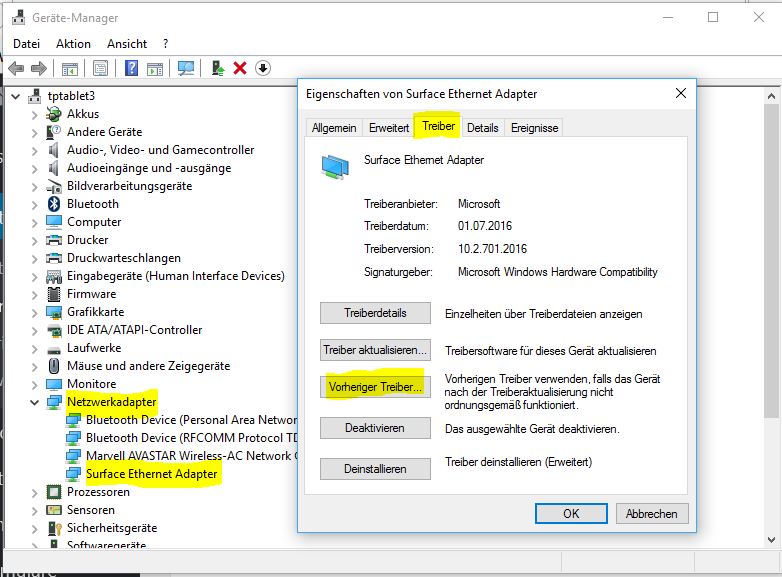Select the Audioeingänge und -ausgänge row
Screen dimensions: 782x577
(149, 168)
